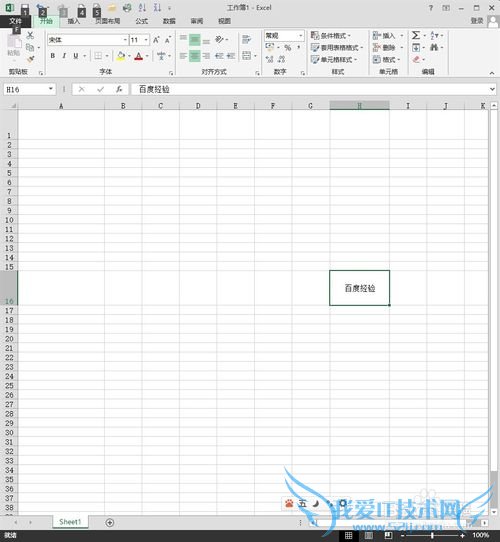Toggle align text right
The width and height of the screenshot is (500, 542).
(206, 56)
